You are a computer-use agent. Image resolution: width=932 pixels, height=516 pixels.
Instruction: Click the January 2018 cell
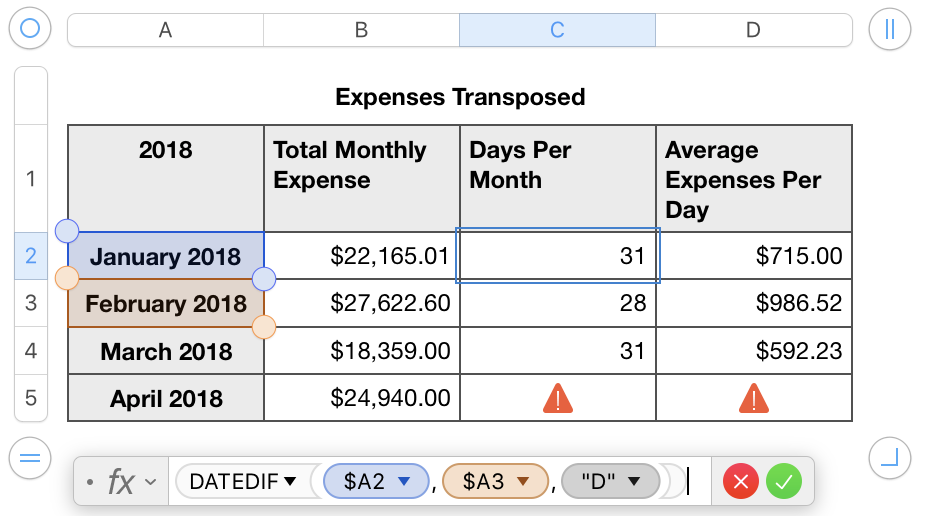[x=165, y=257]
